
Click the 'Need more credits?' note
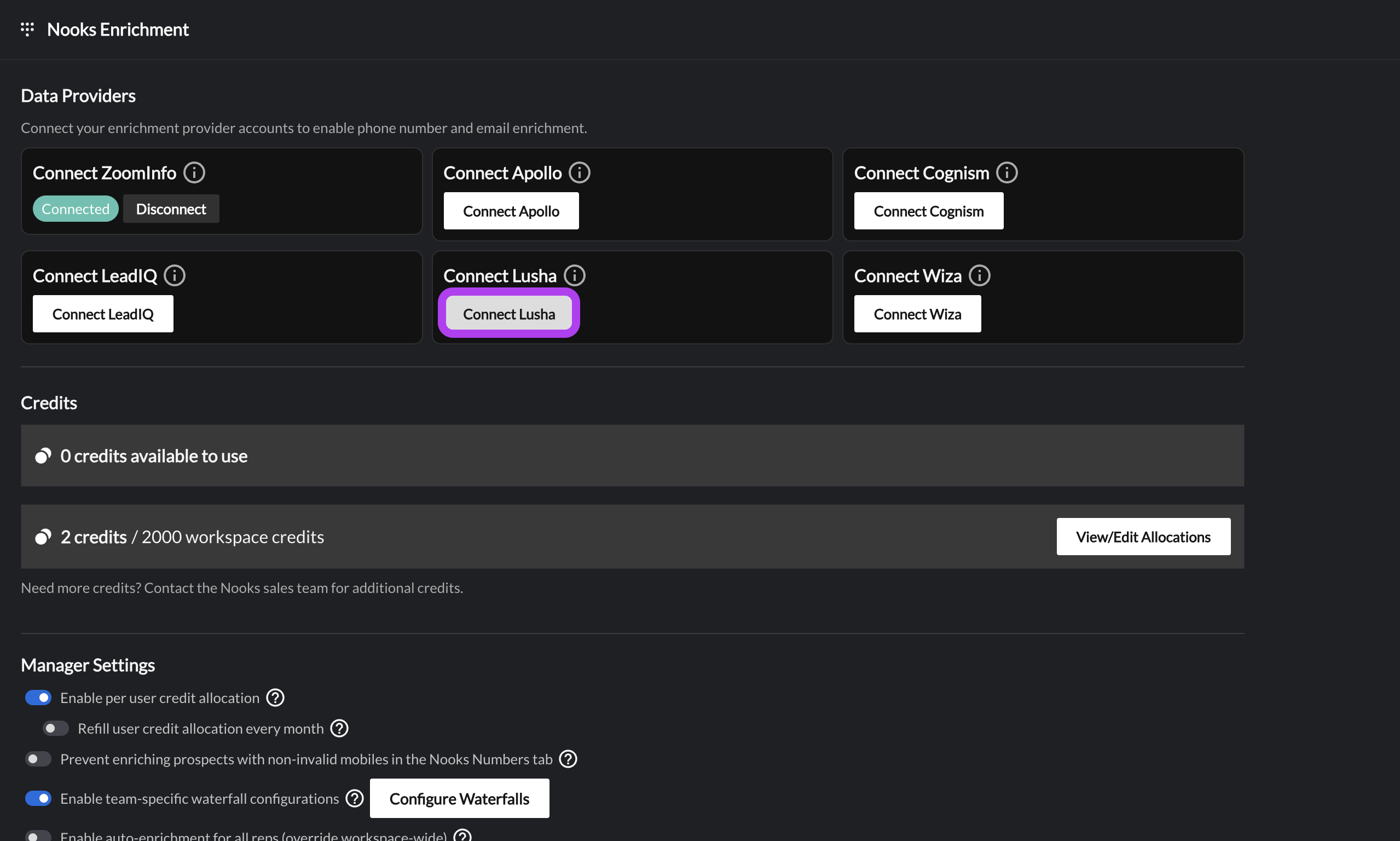pyautogui.click(x=242, y=587)
